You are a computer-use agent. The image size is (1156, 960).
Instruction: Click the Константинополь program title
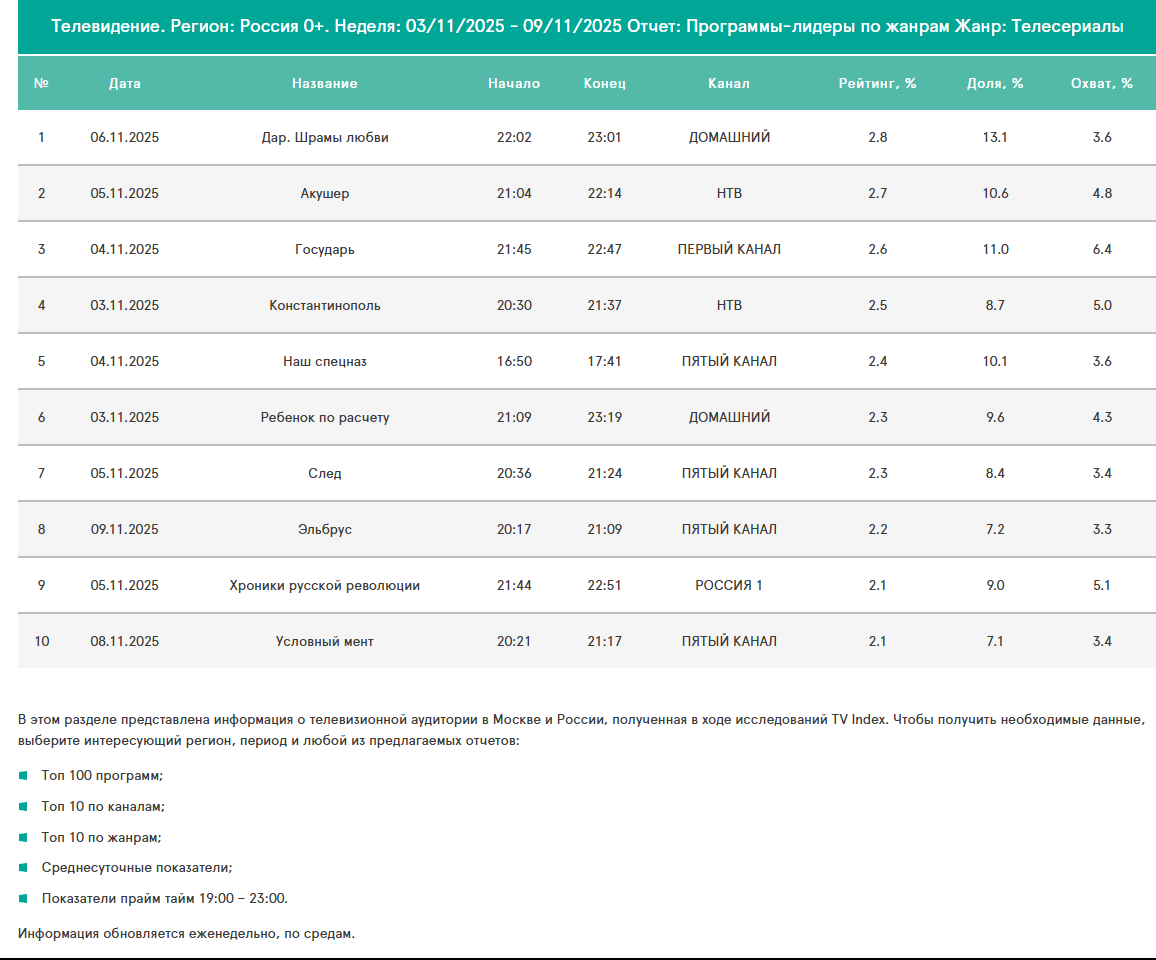[324, 305]
